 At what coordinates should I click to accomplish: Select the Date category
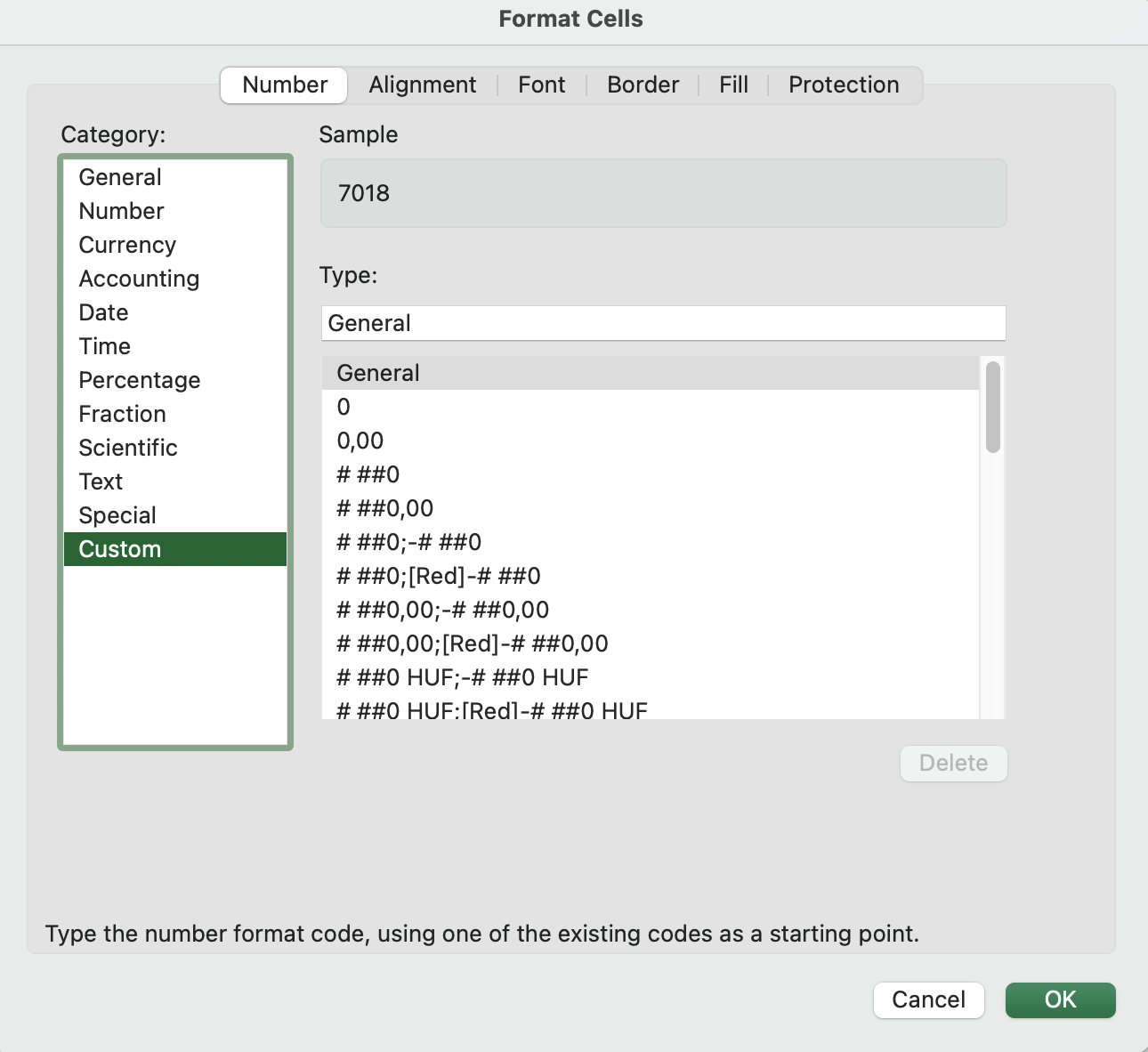[103, 312]
